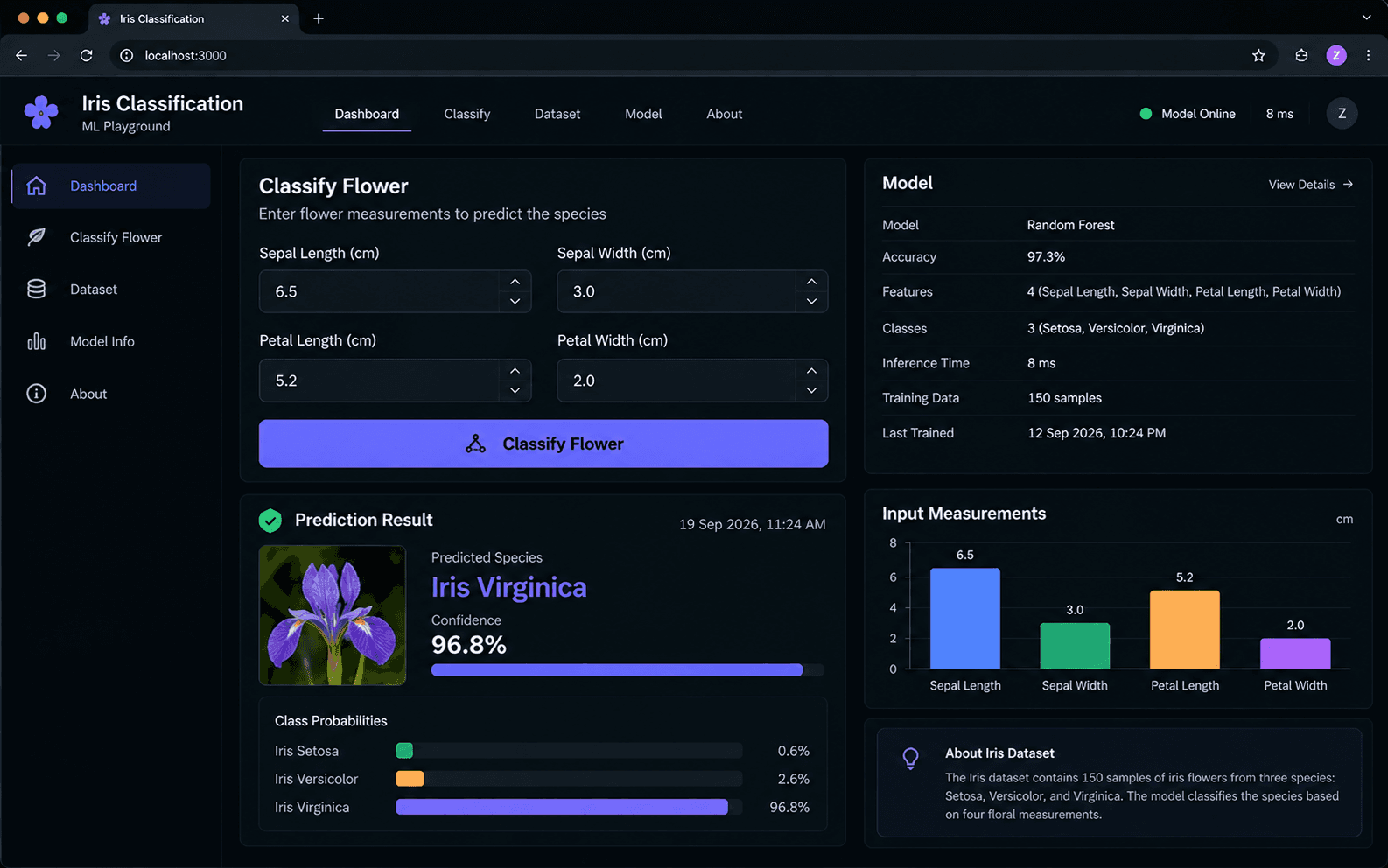The image size is (1388, 868).
Task: Click the site information icon in address bar
Action: [x=127, y=55]
